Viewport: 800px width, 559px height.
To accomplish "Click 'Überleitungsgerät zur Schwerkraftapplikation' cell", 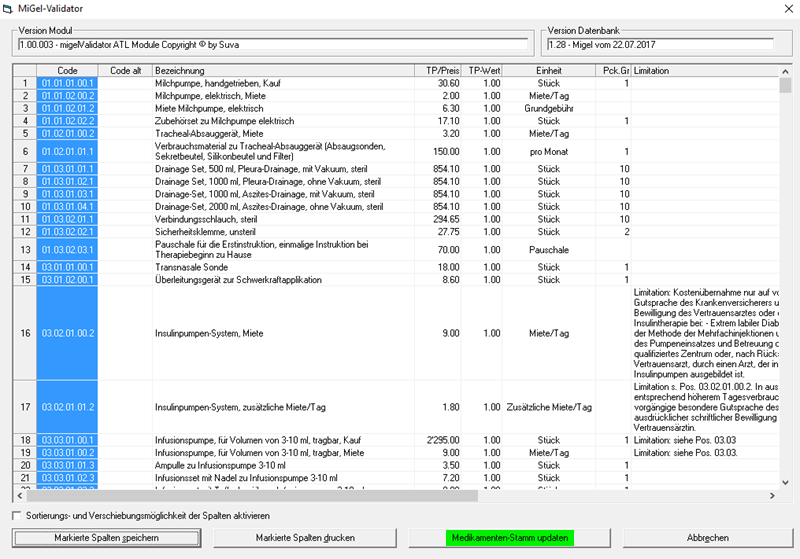I will (283, 280).
